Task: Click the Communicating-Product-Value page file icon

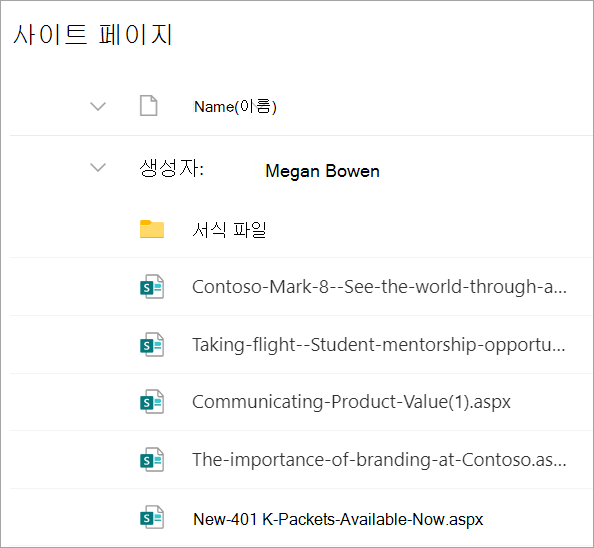Action: (152, 402)
